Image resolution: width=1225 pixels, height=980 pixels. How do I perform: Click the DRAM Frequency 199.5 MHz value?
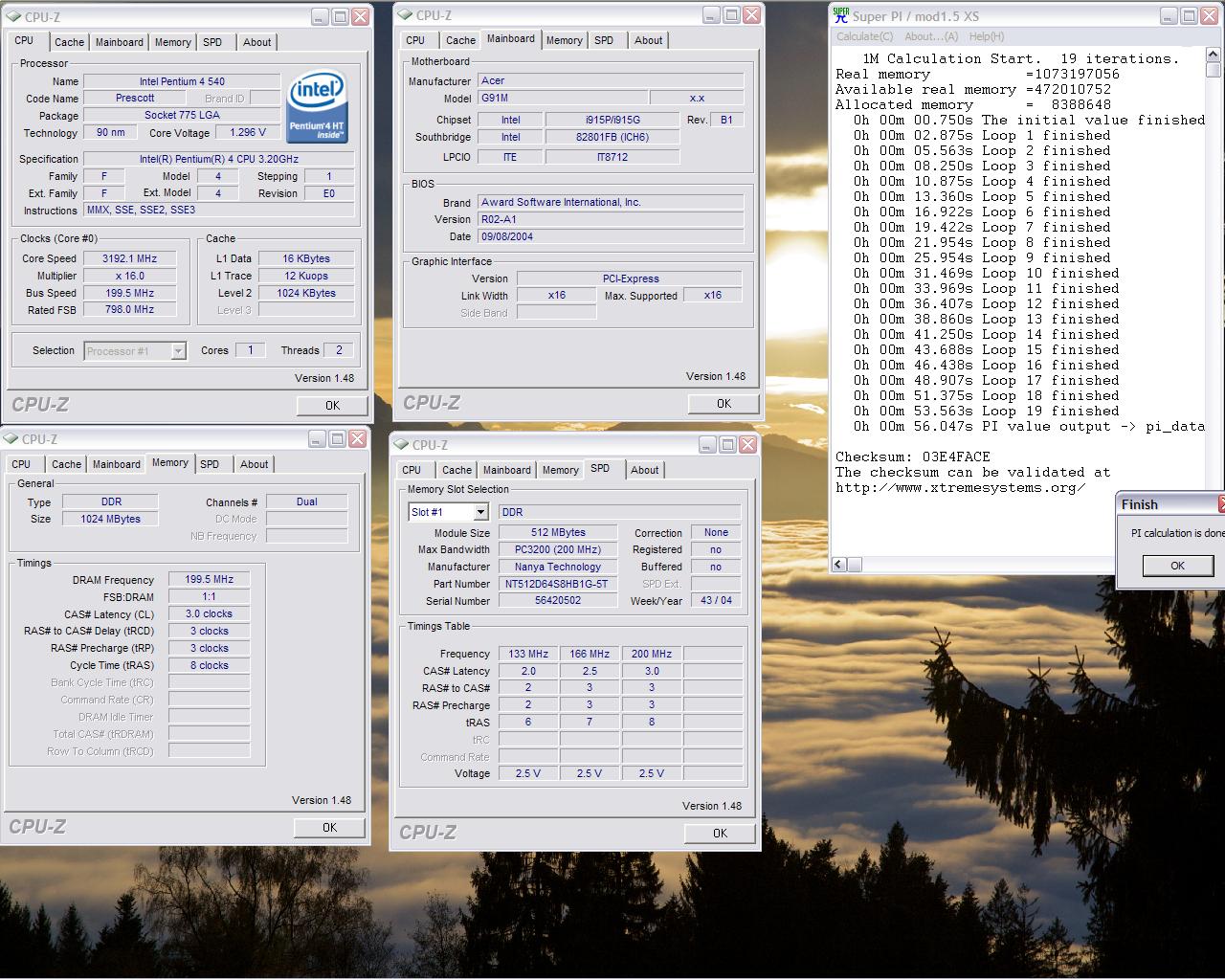click(209, 579)
